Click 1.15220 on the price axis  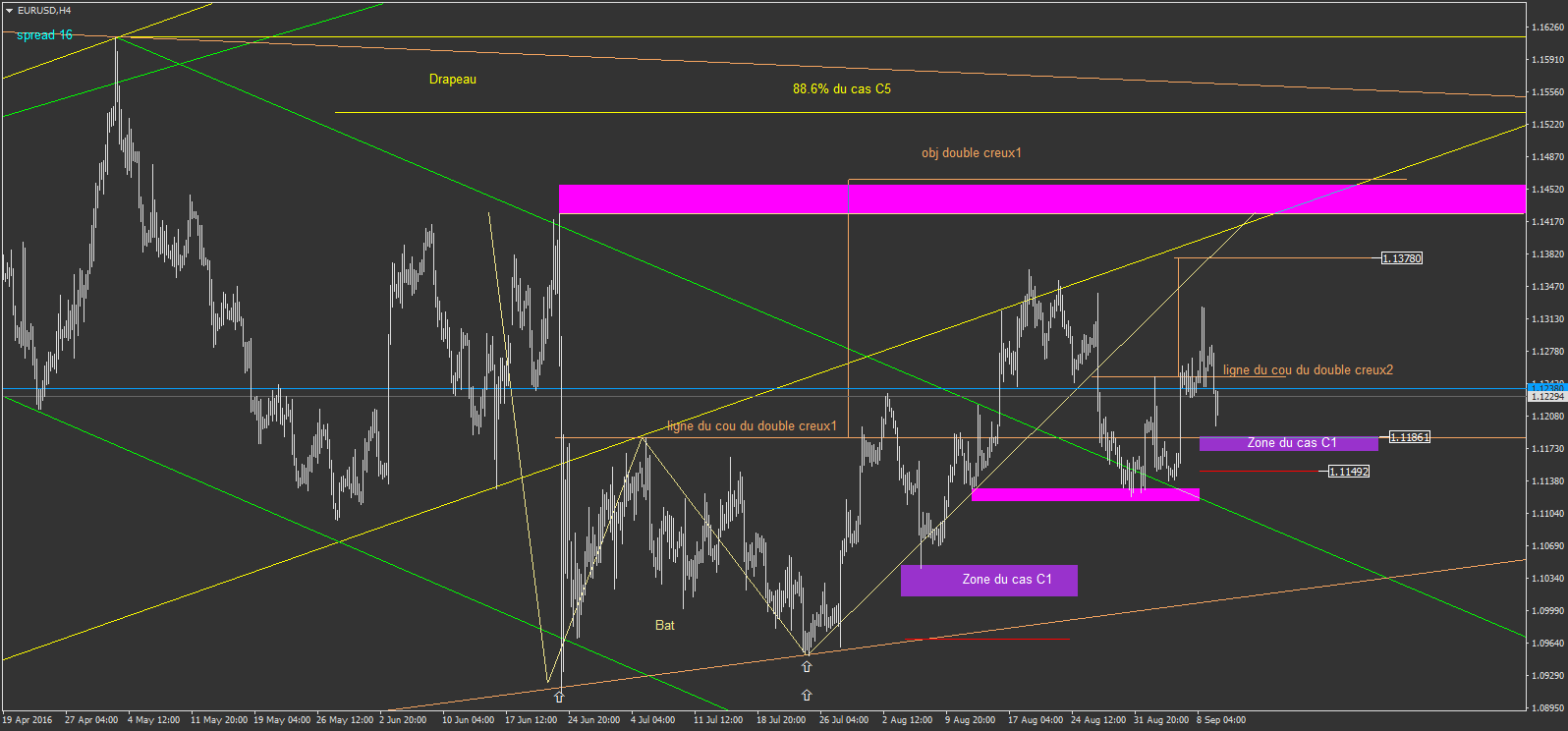pos(1547,125)
